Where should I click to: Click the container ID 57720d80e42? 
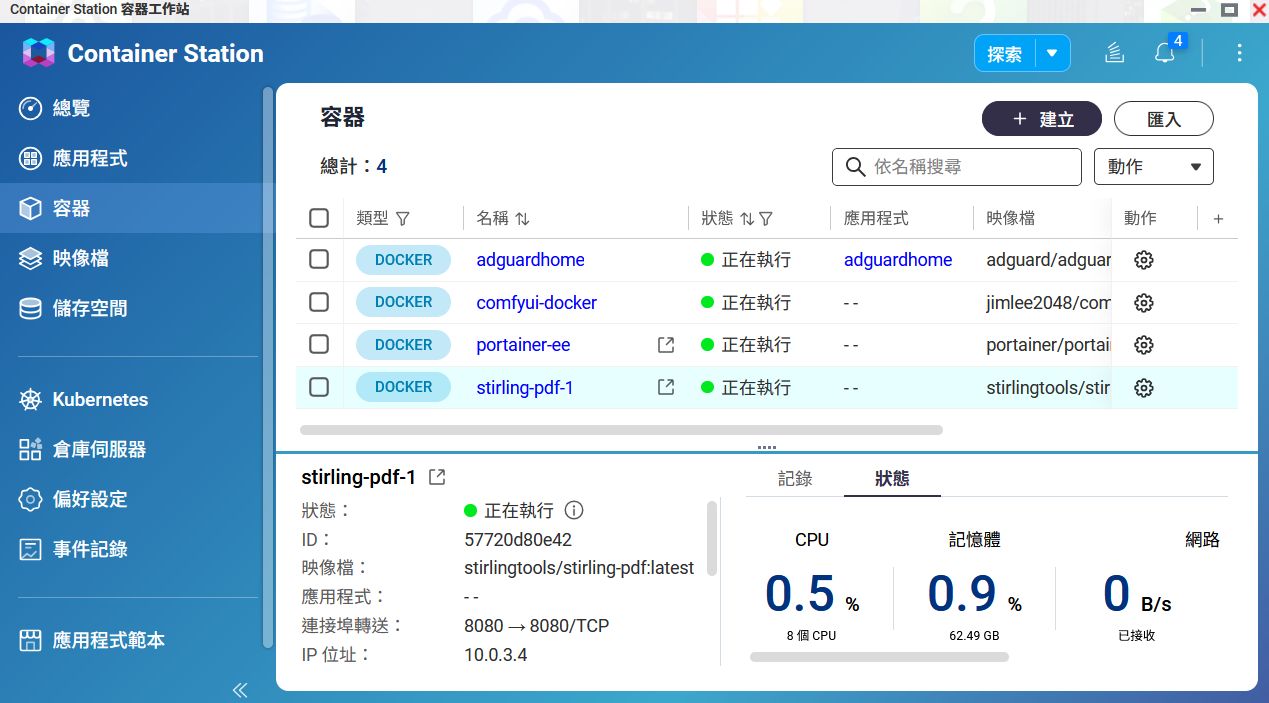518,540
